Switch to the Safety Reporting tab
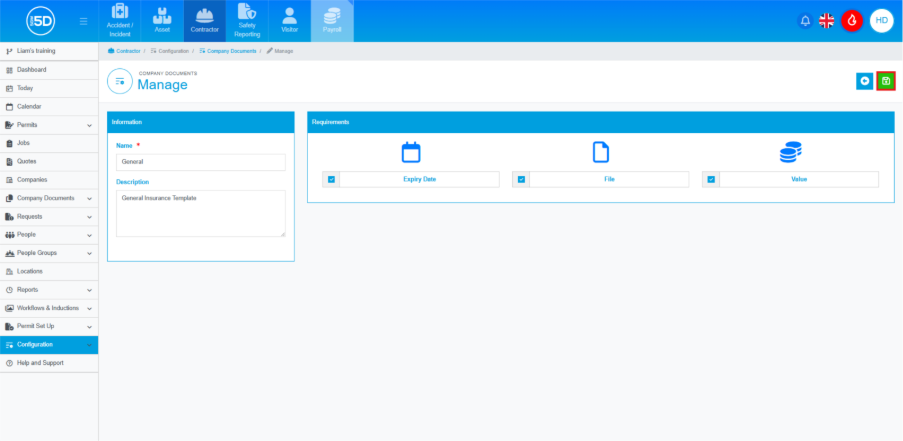The height and width of the screenshot is (441, 903). coord(246,21)
